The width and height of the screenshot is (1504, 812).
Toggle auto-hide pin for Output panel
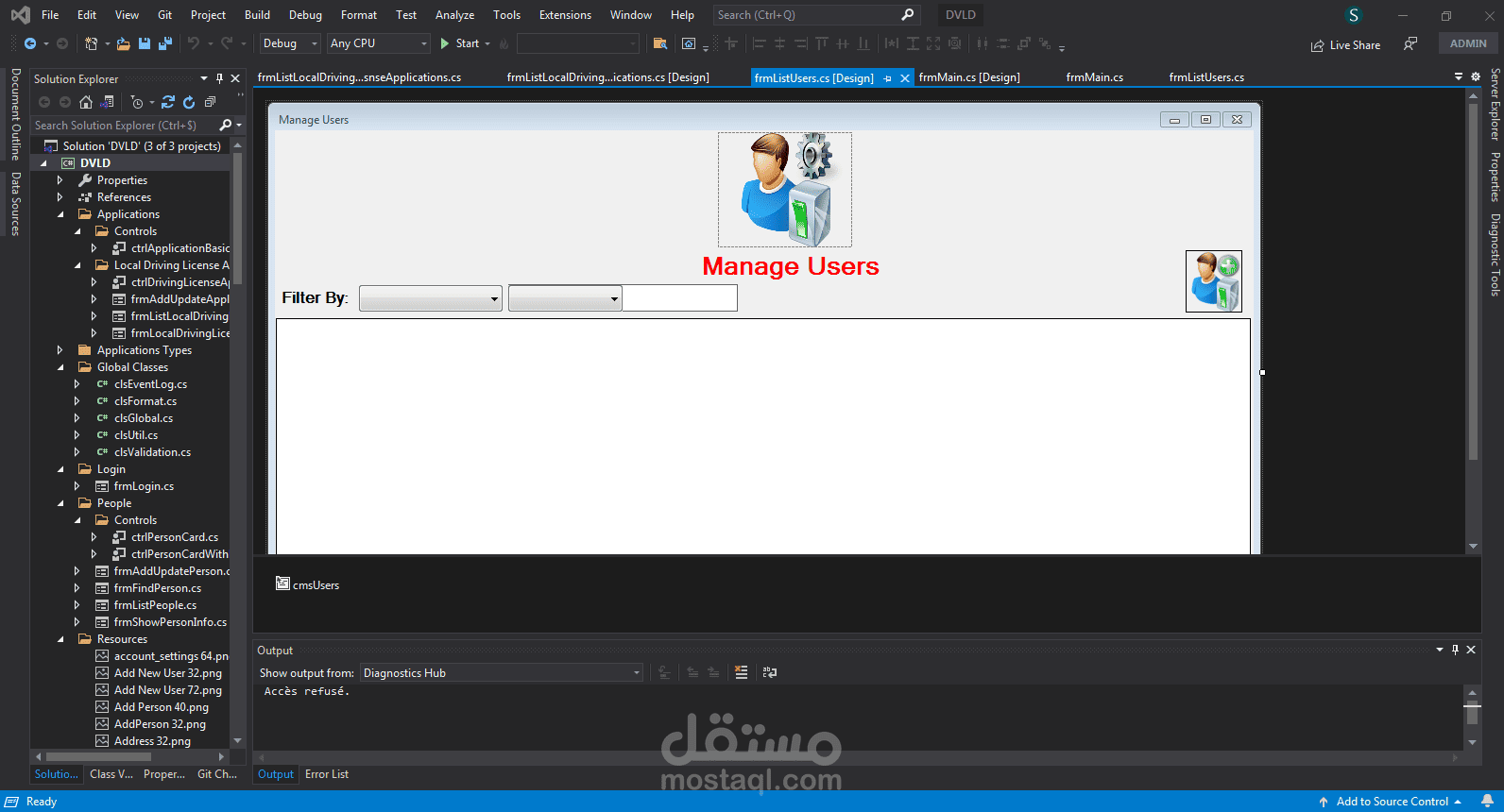pos(1456,650)
